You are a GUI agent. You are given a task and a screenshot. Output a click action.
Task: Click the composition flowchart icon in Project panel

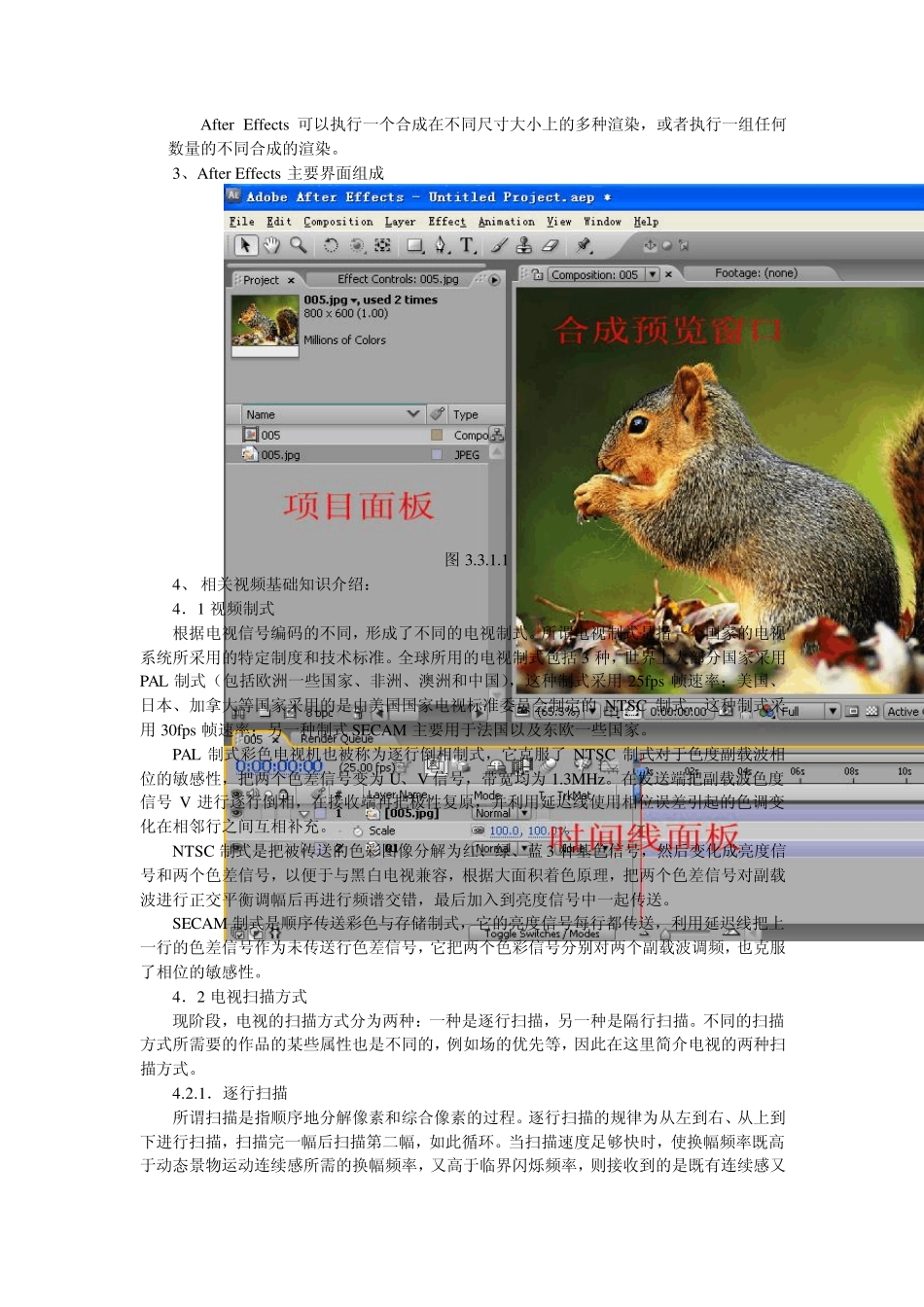(497, 435)
